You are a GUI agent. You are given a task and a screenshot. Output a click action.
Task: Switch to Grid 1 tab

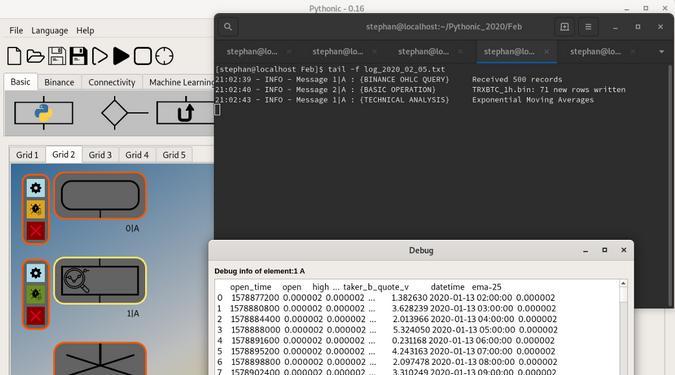pos(27,155)
